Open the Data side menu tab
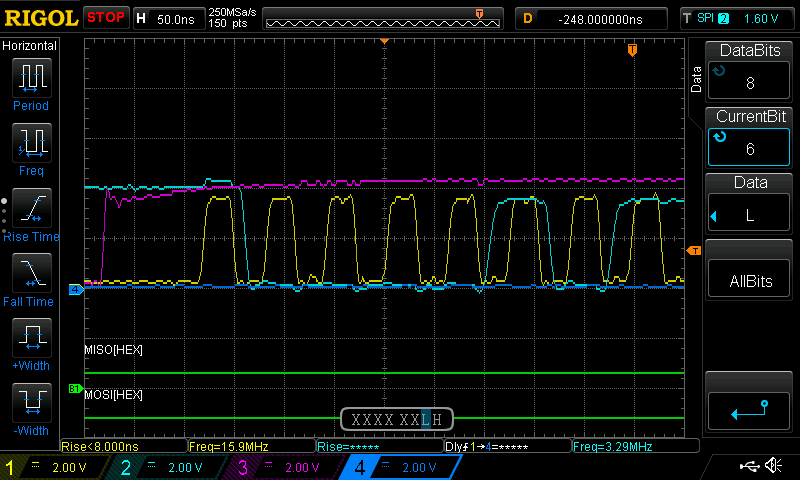The height and width of the screenshot is (480, 800). pos(696,80)
